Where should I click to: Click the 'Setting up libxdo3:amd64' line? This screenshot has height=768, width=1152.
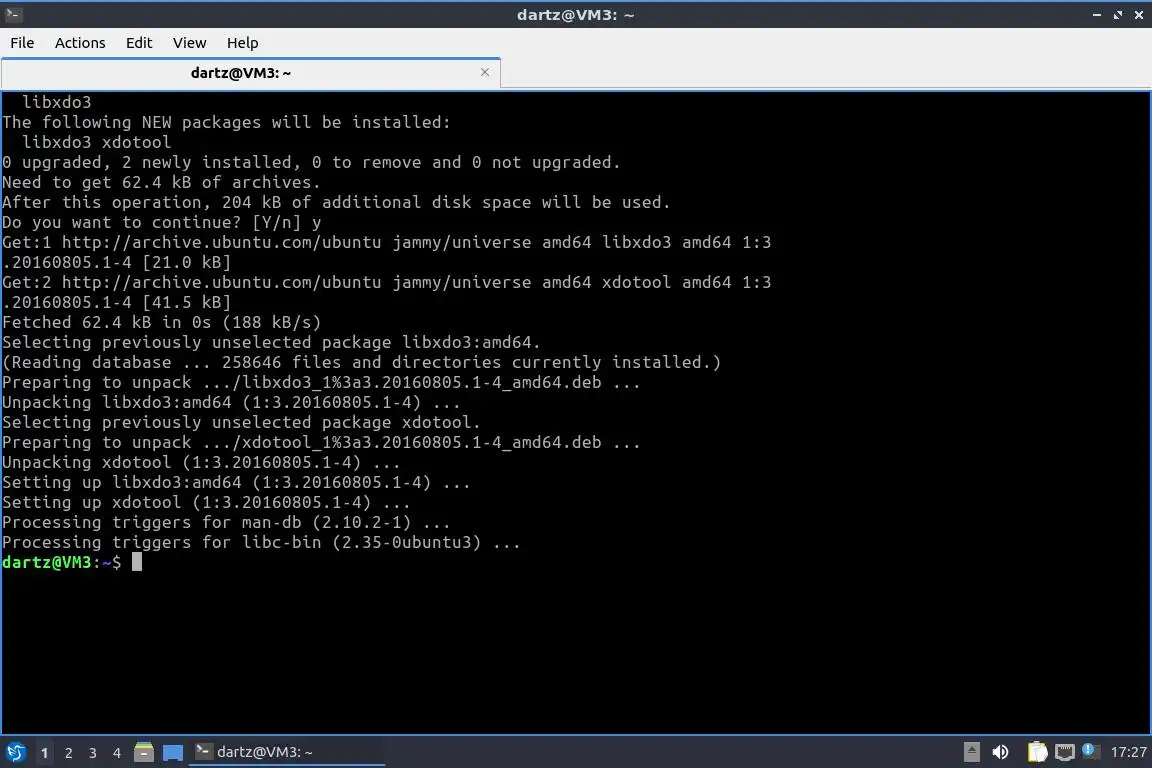236,482
